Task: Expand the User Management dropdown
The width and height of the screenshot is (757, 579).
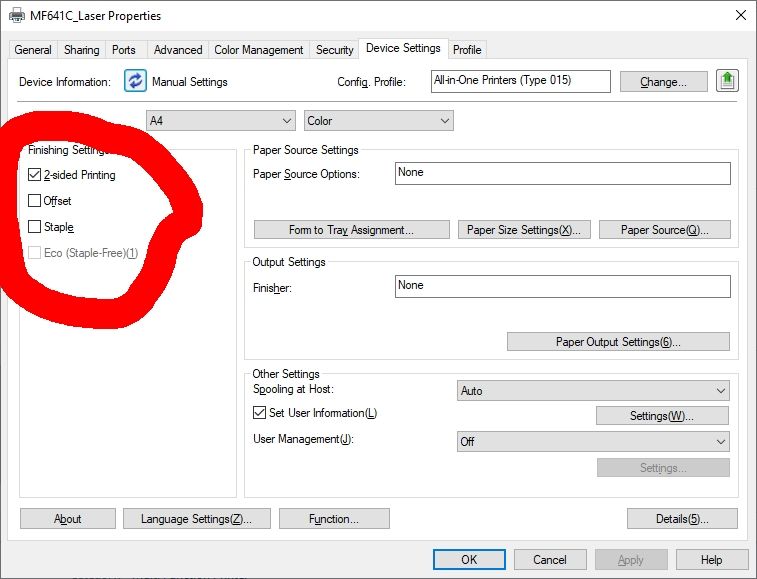Action: click(592, 441)
